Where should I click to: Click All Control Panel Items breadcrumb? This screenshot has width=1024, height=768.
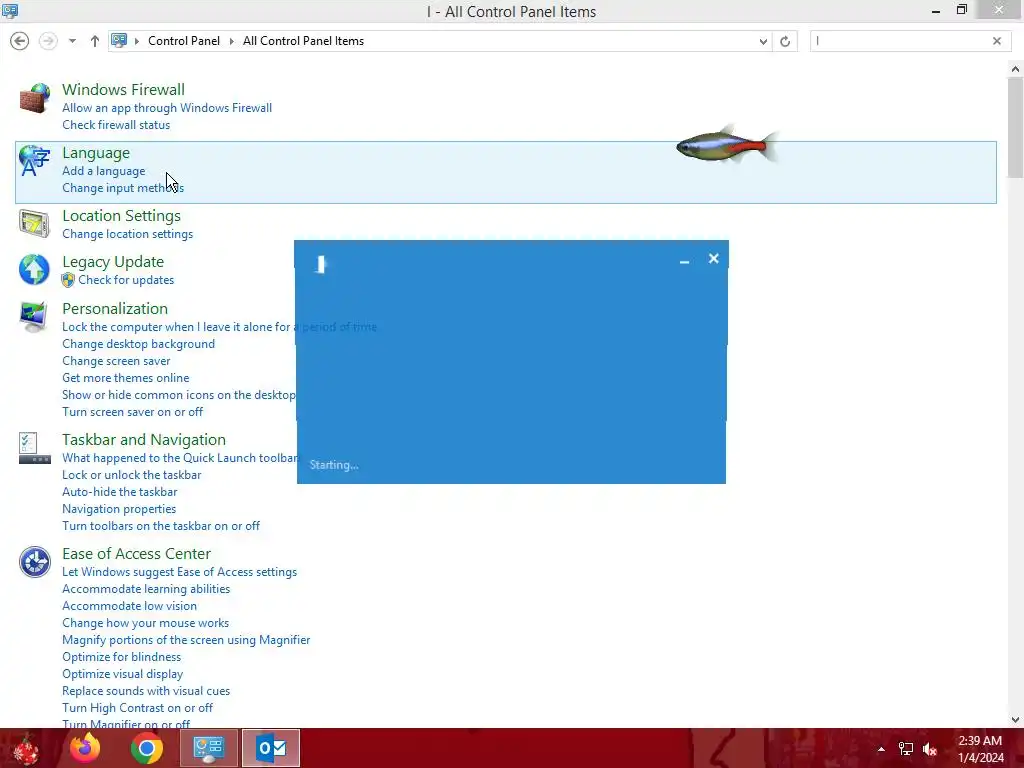tap(303, 40)
